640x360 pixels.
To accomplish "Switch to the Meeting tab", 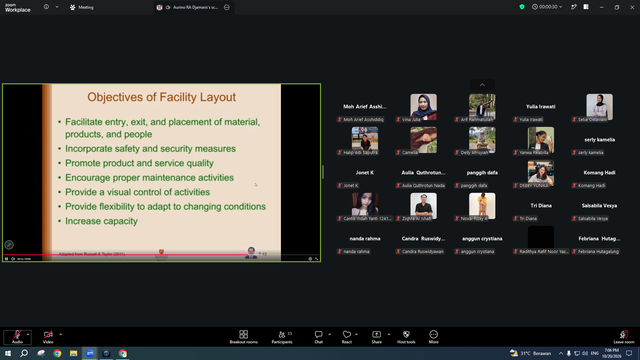I will (x=82, y=7).
